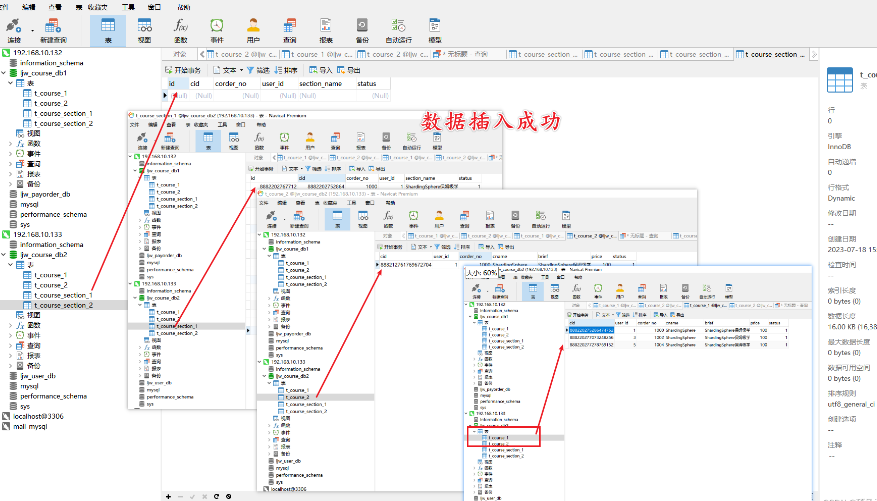Click the add record plus icon at bottom

coord(168,496)
